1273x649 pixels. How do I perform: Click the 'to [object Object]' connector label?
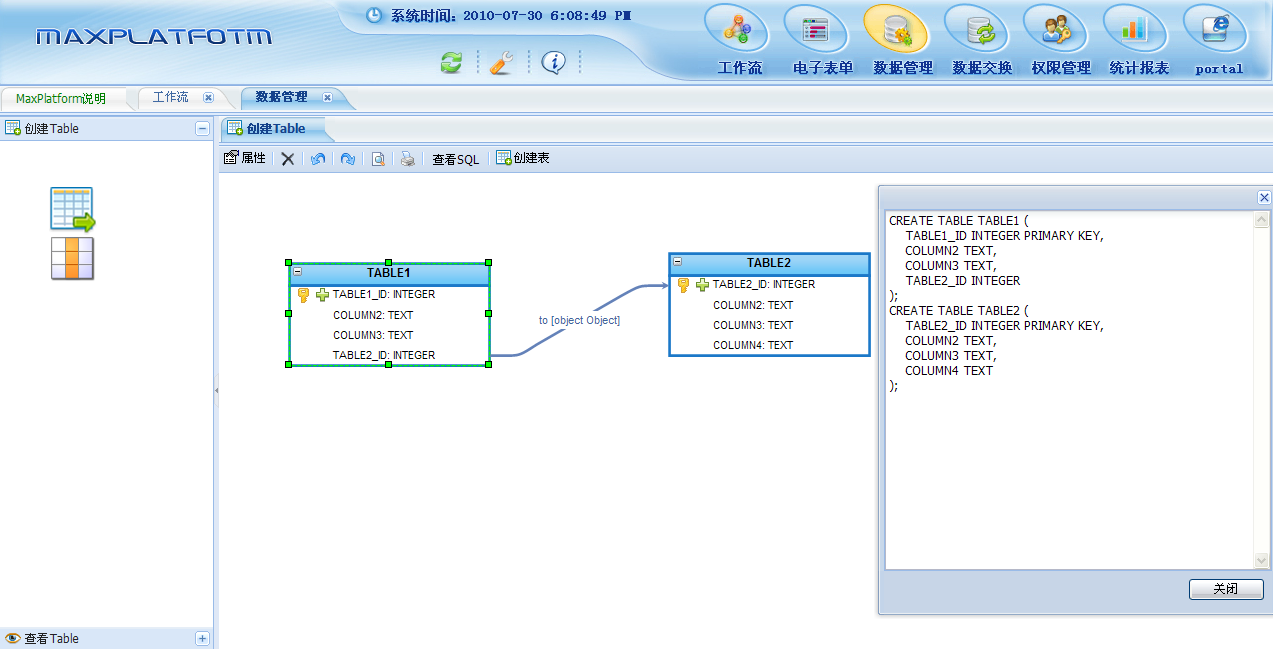coord(579,320)
